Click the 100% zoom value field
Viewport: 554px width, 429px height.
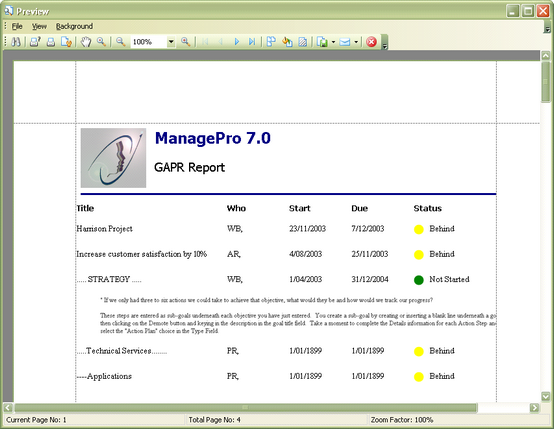(x=149, y=42)
